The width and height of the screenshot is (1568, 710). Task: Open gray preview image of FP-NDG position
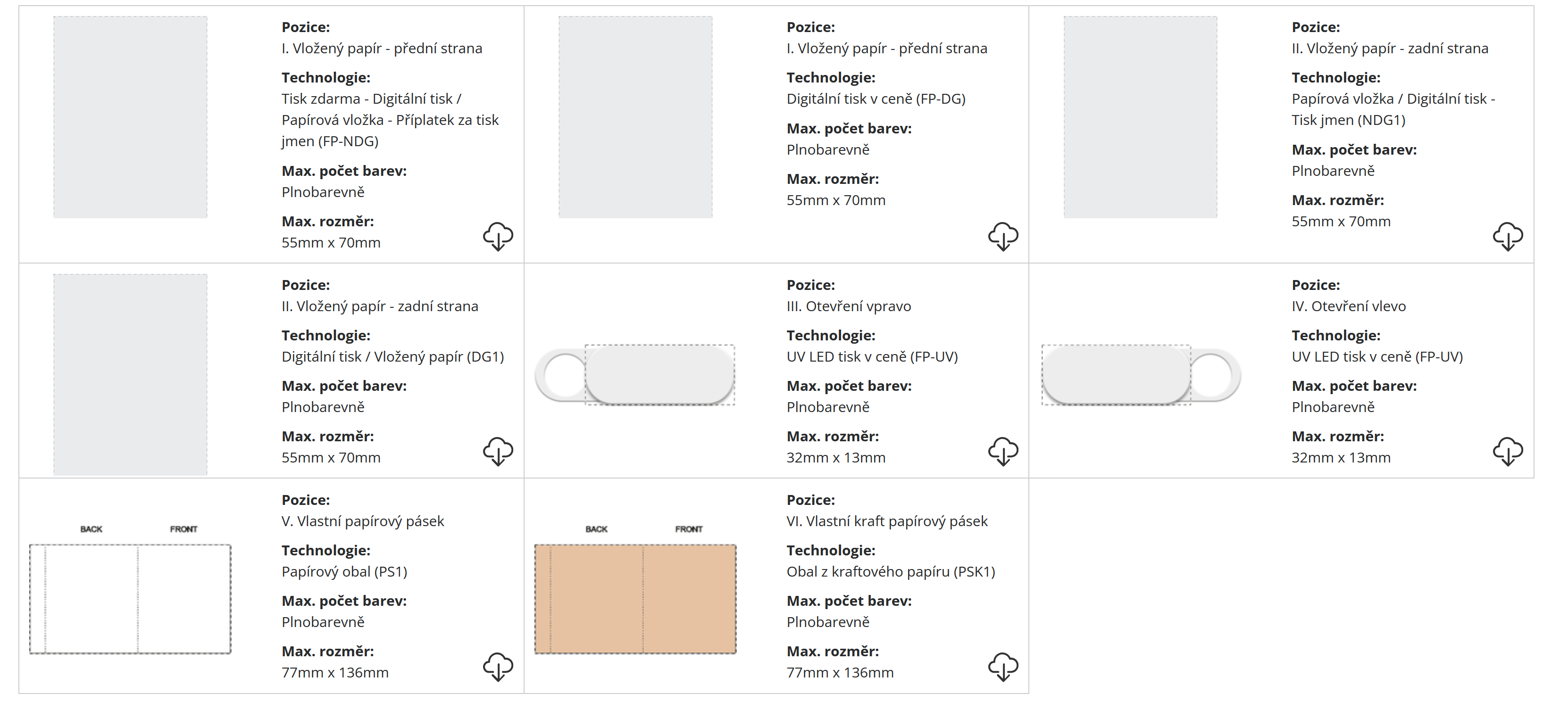[130, 117]
